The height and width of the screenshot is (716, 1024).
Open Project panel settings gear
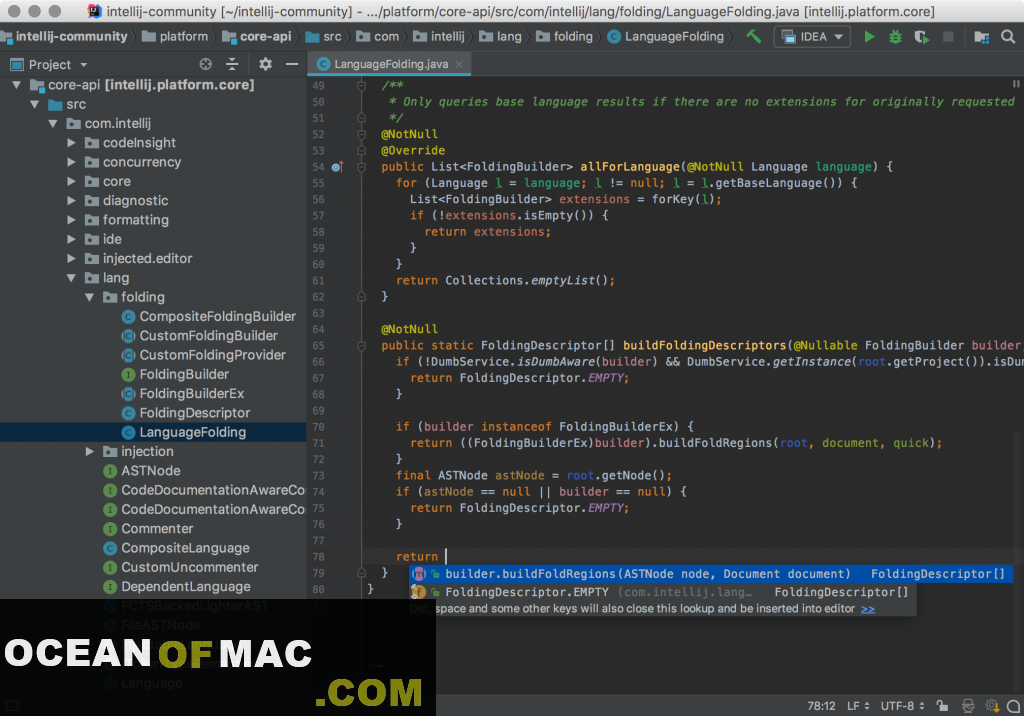pyautogui.click(x=265, y=64)
